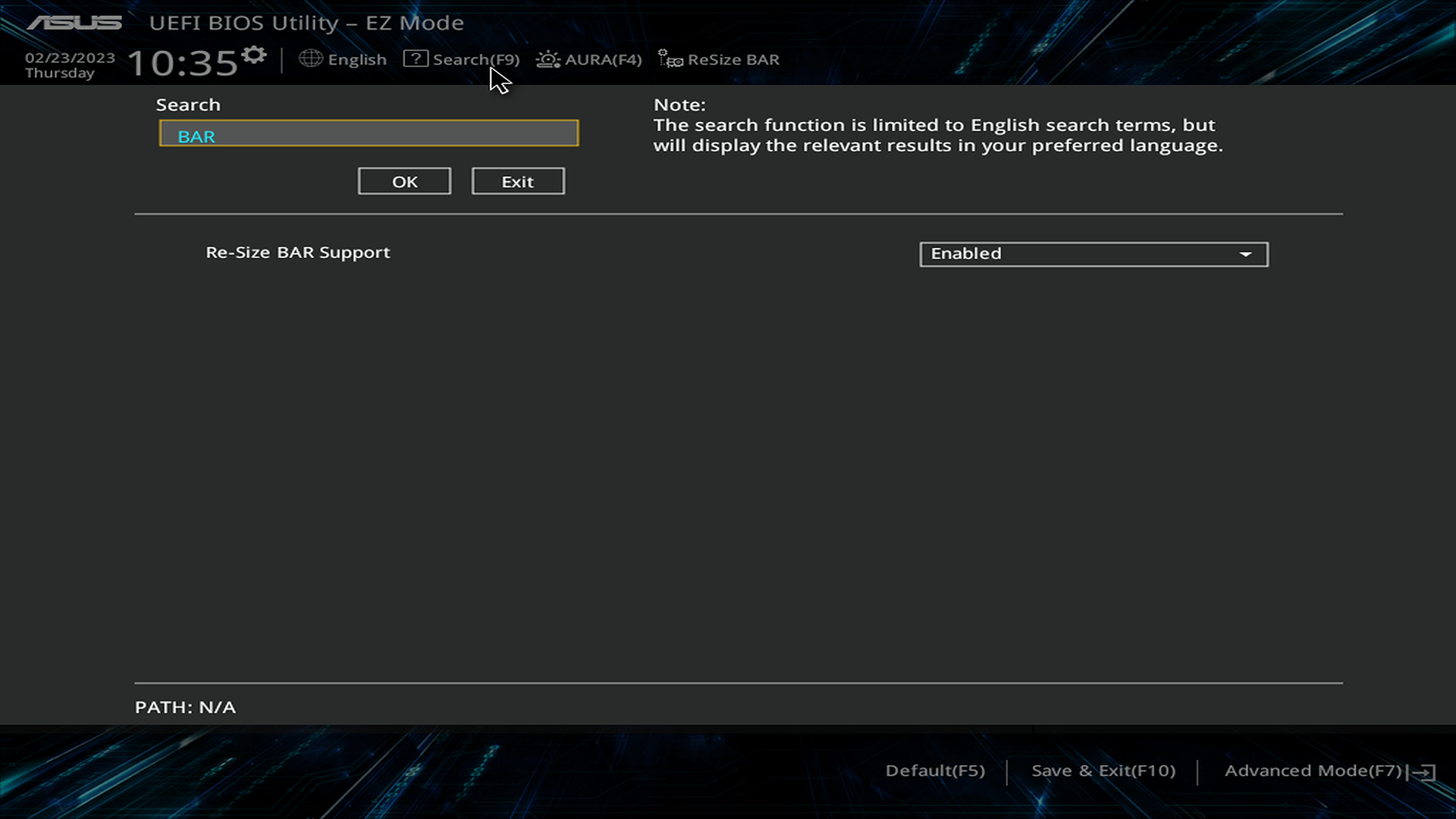Toggle ReSize BAR in top bar

coord(733,59)
